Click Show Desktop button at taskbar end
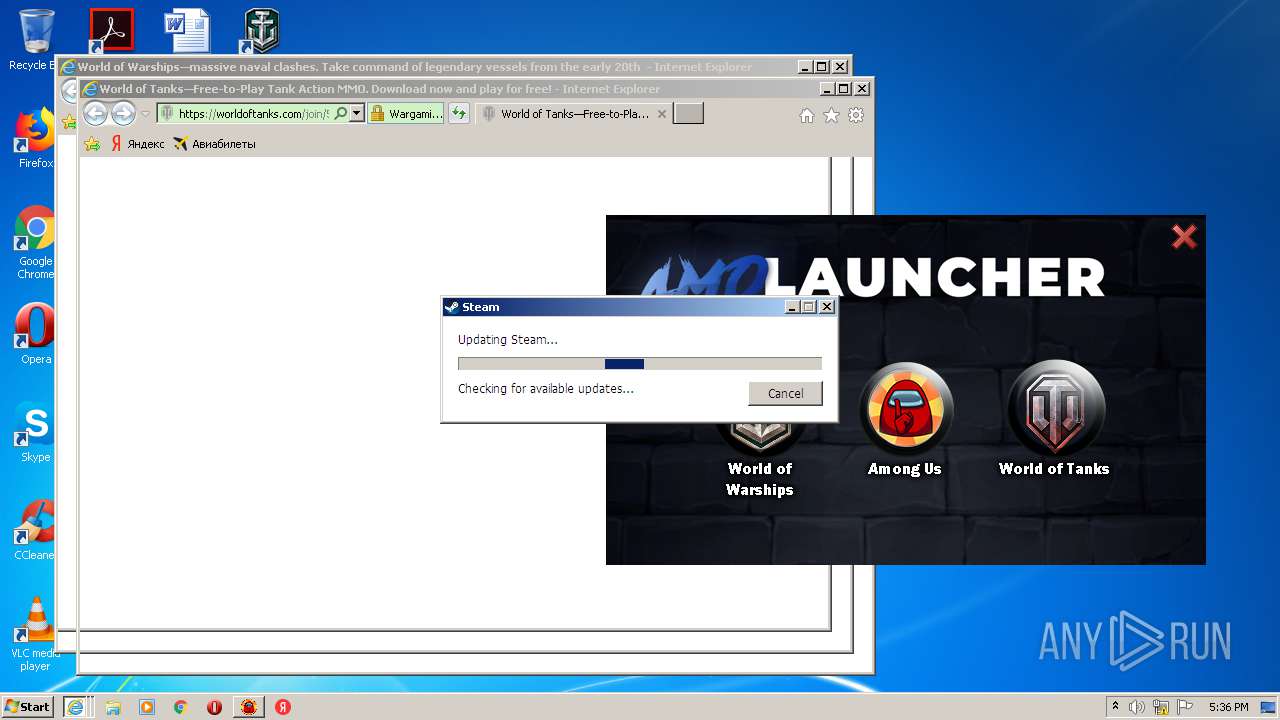This screenshot has width=1280, height=720. tap(1270, 707)
